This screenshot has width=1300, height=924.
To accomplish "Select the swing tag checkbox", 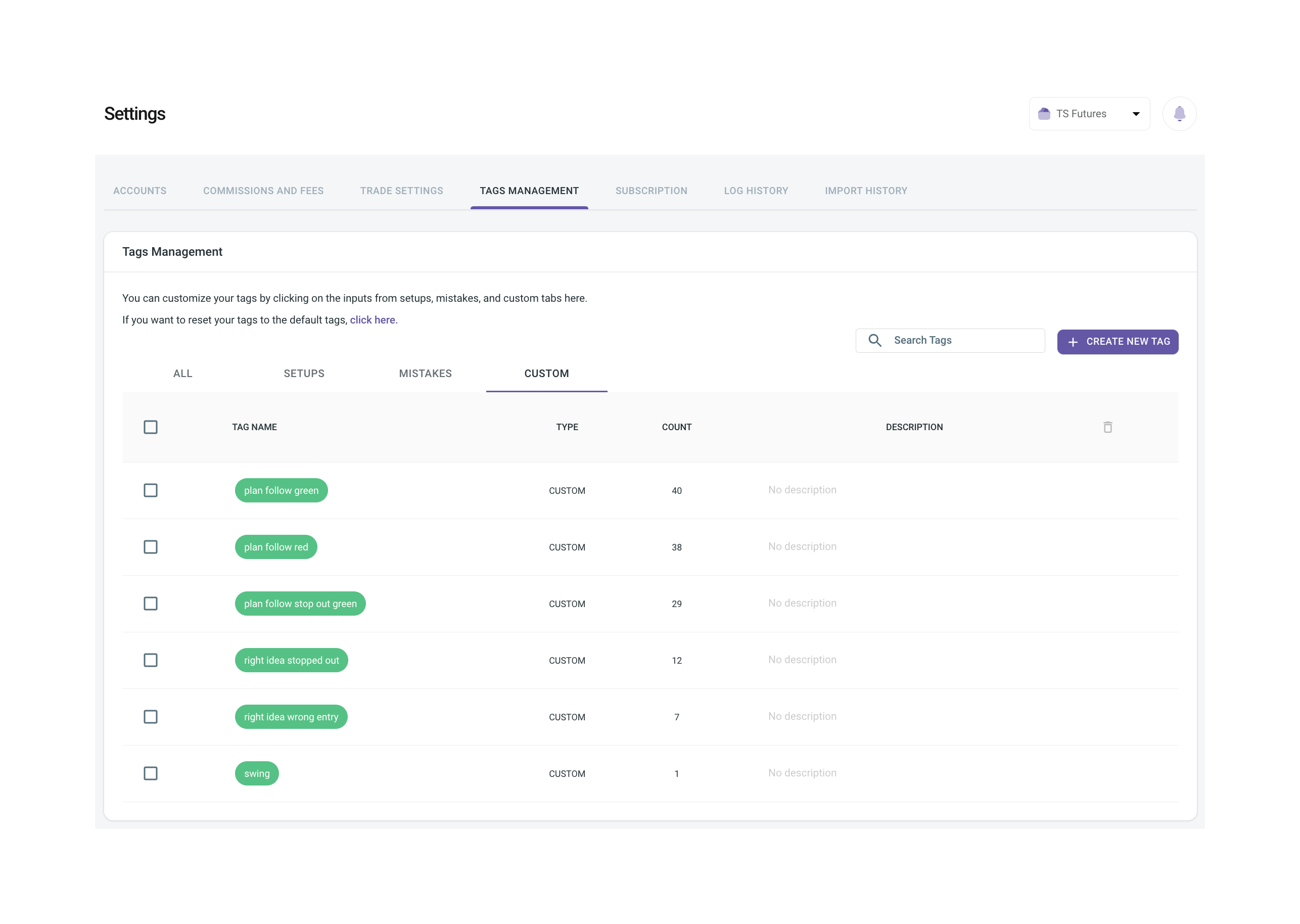I will [150, 773].
